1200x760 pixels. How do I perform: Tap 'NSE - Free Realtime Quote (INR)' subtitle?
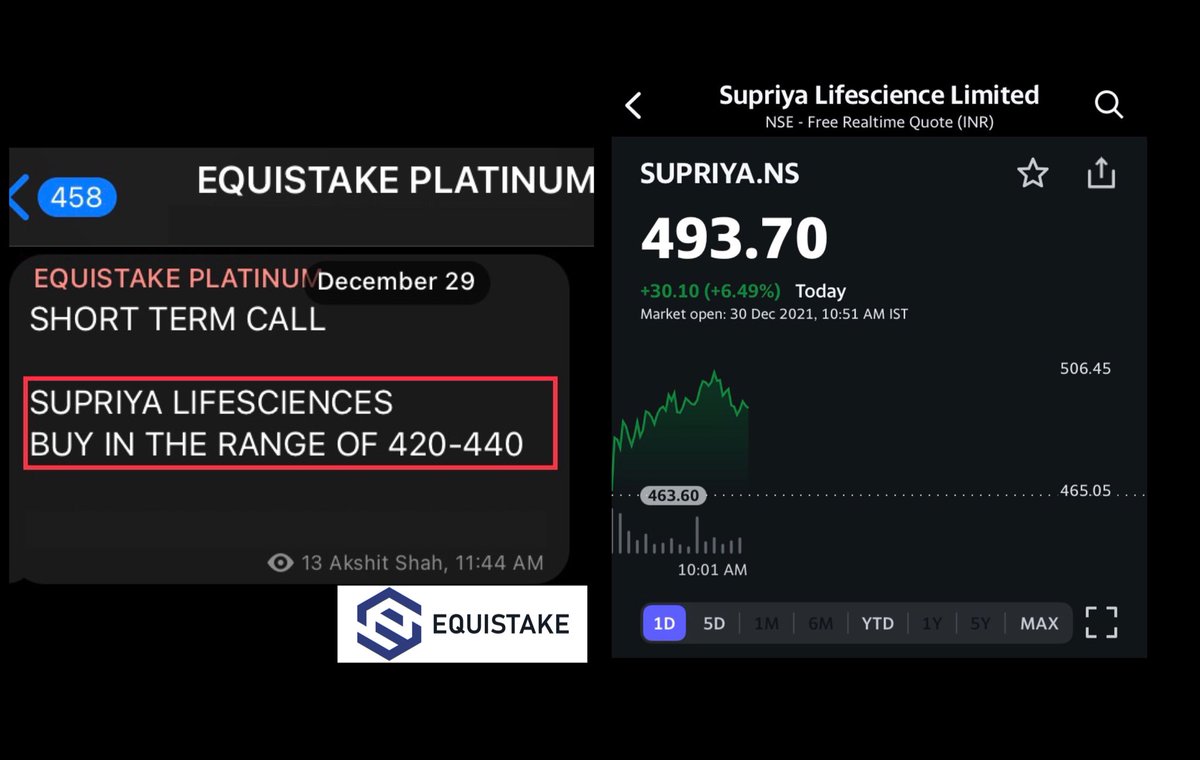pyautogui.click(x=879, y=123)
